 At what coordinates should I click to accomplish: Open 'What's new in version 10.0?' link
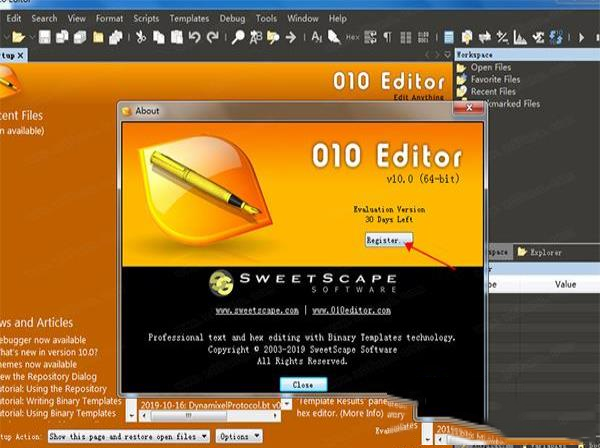tap(49, 352)
